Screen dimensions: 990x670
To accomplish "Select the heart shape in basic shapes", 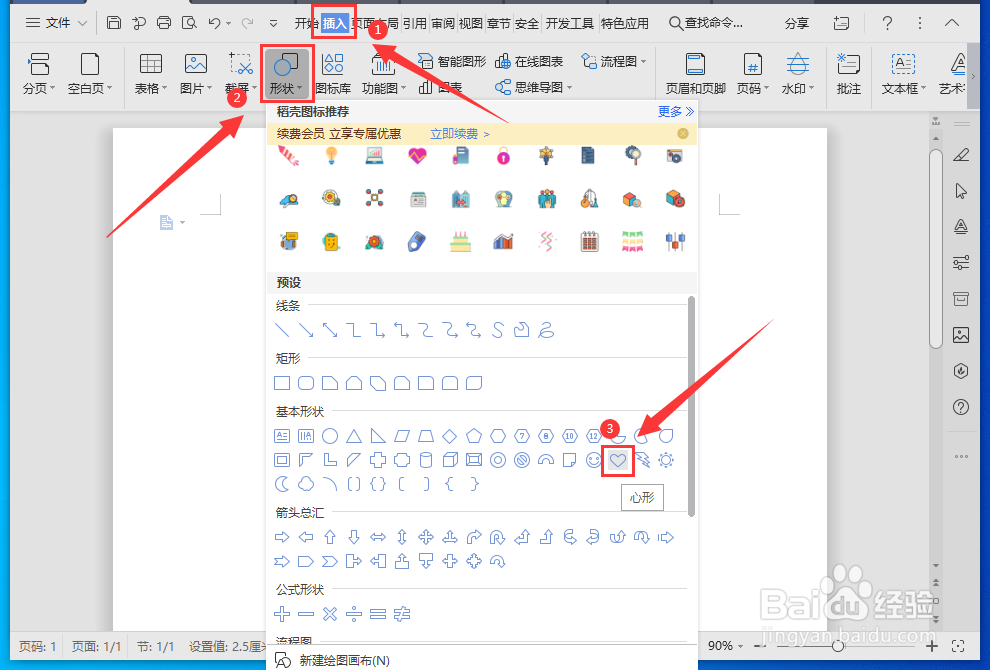I will [617, 460].
